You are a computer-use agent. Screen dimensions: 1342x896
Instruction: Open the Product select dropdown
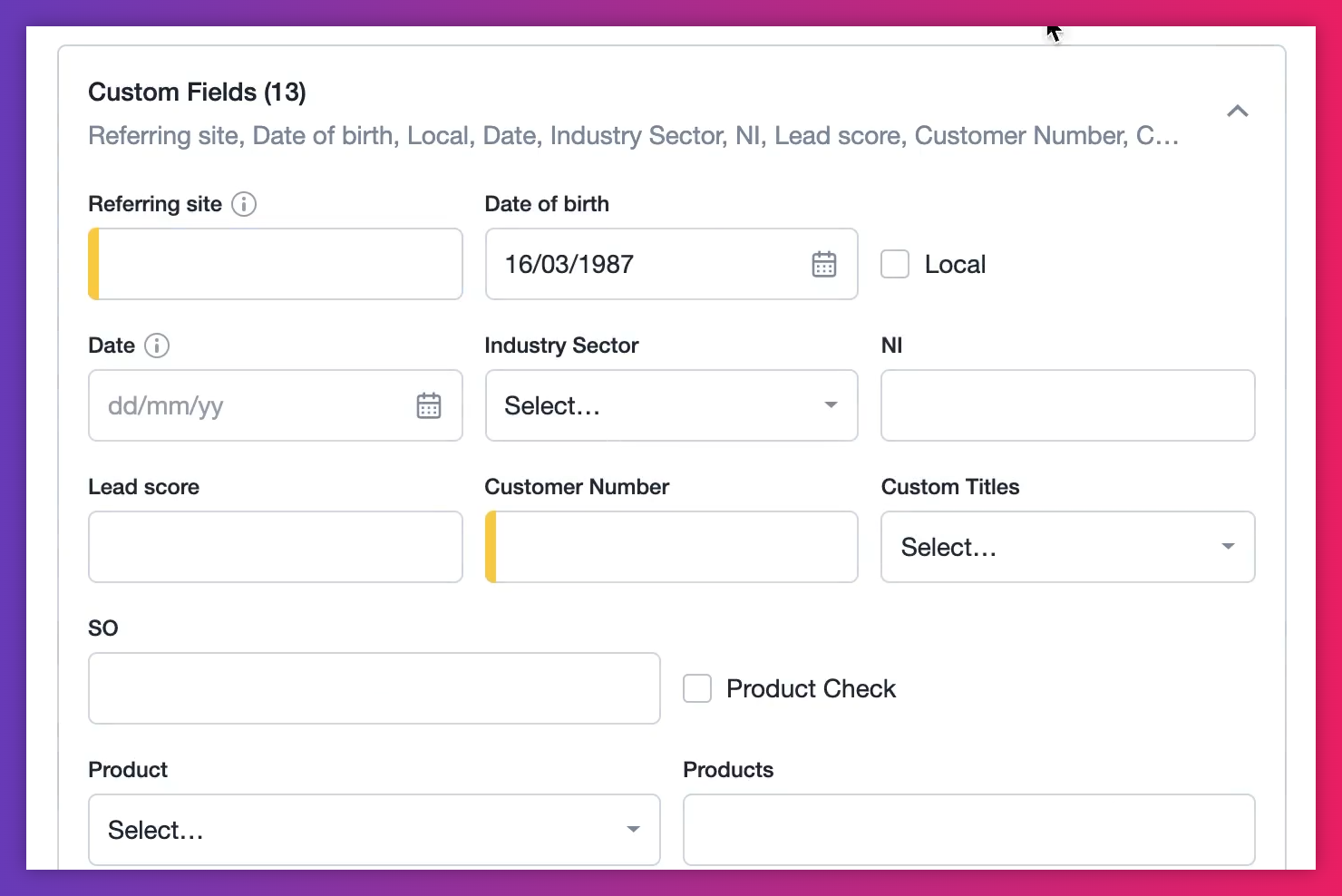pos(374,830)
